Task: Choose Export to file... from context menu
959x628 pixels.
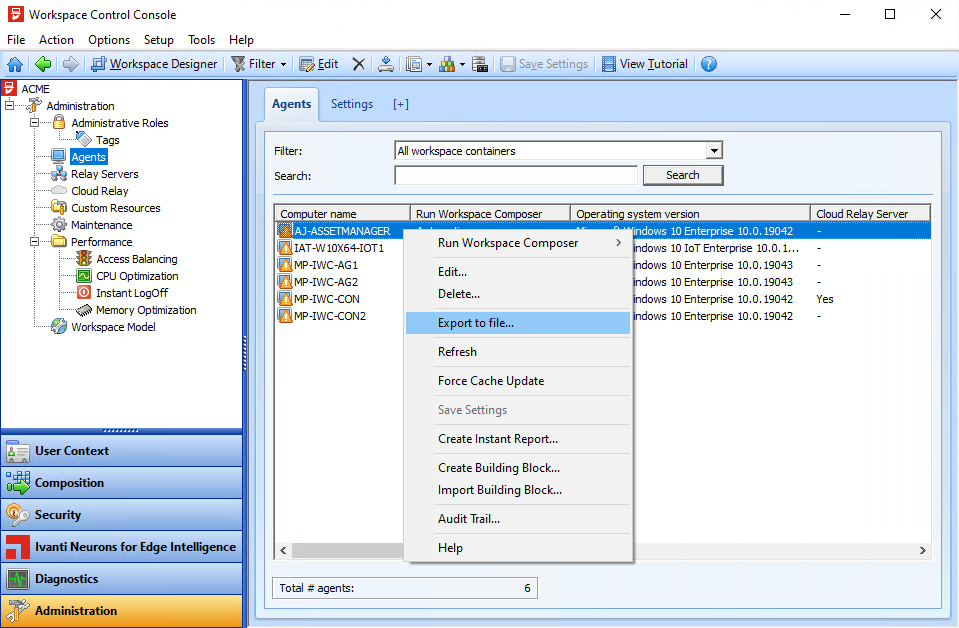Action: [475, 323]
